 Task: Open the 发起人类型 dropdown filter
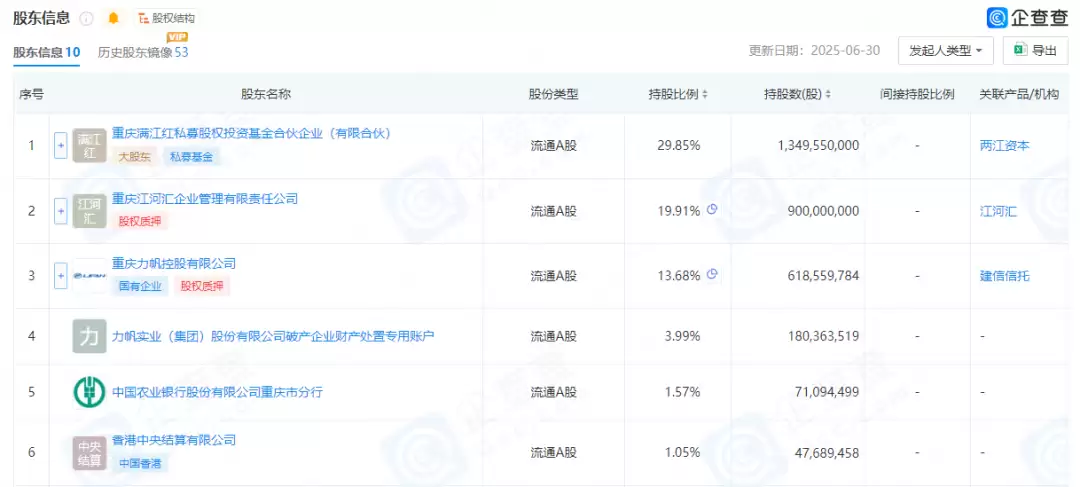coord(945,50)
